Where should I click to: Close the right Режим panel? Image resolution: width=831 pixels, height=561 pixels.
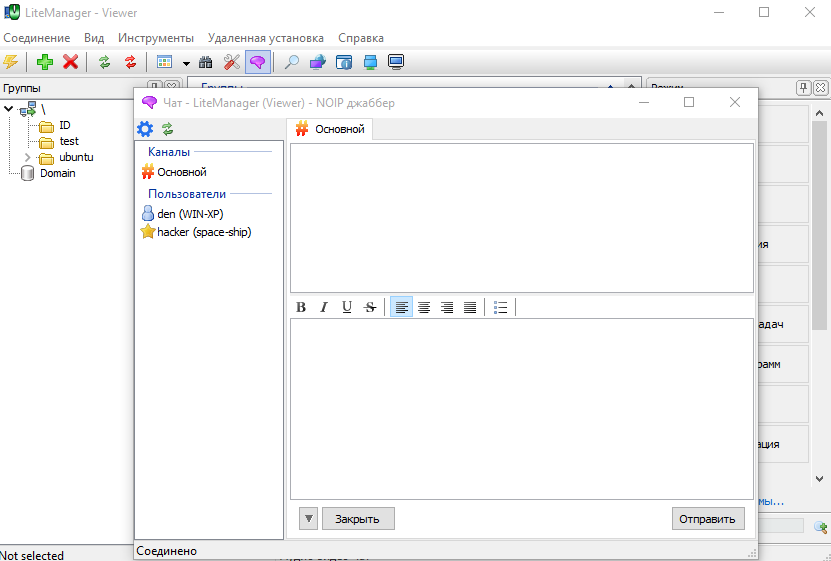point(819,87)
